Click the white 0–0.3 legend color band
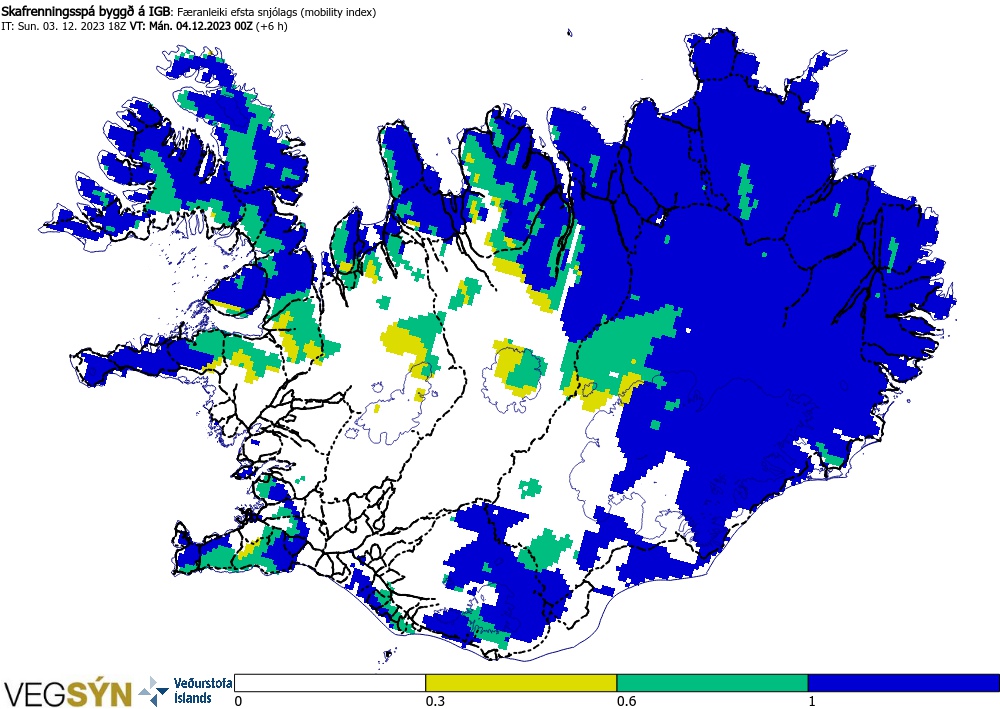Viewport: 1000px width, 709px height. 330,683
